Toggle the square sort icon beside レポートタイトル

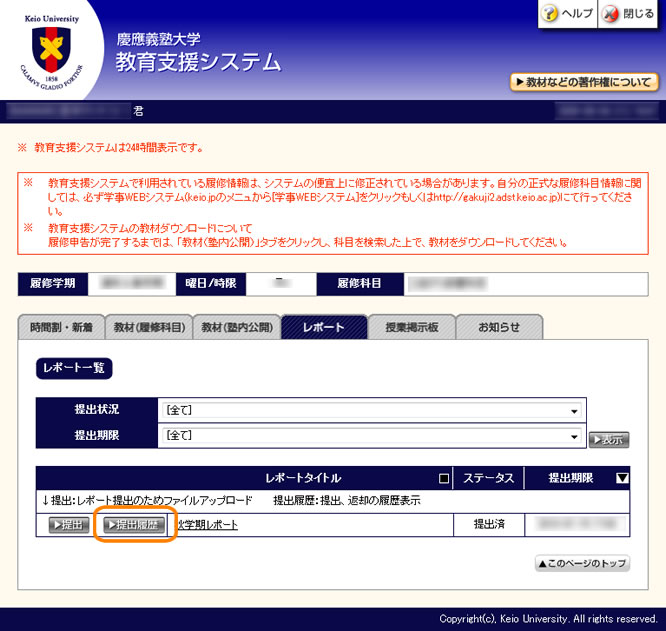444,478
